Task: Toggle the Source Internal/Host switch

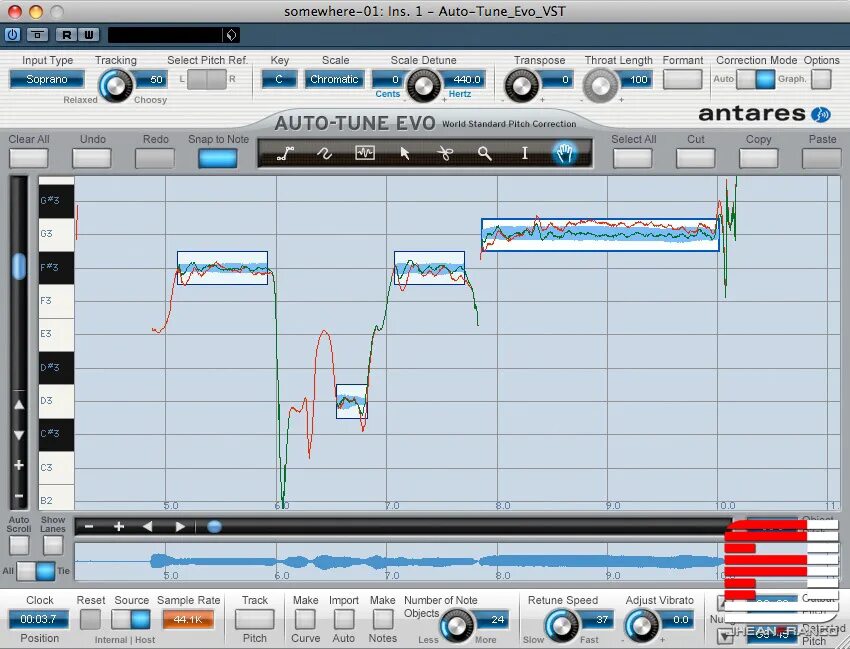Action: [131, 619]
